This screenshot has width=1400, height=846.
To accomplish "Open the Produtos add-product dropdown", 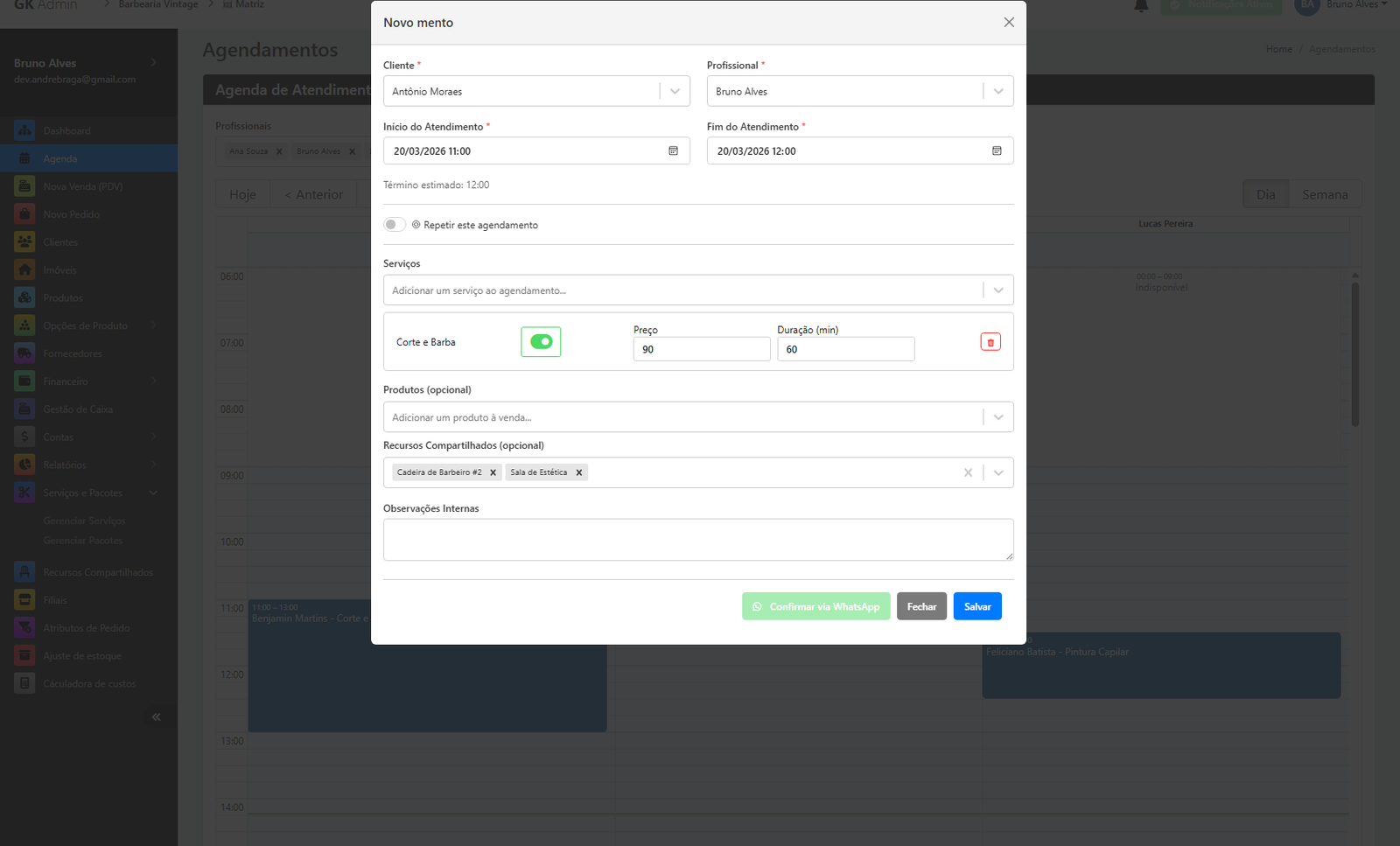I will 998,417.
